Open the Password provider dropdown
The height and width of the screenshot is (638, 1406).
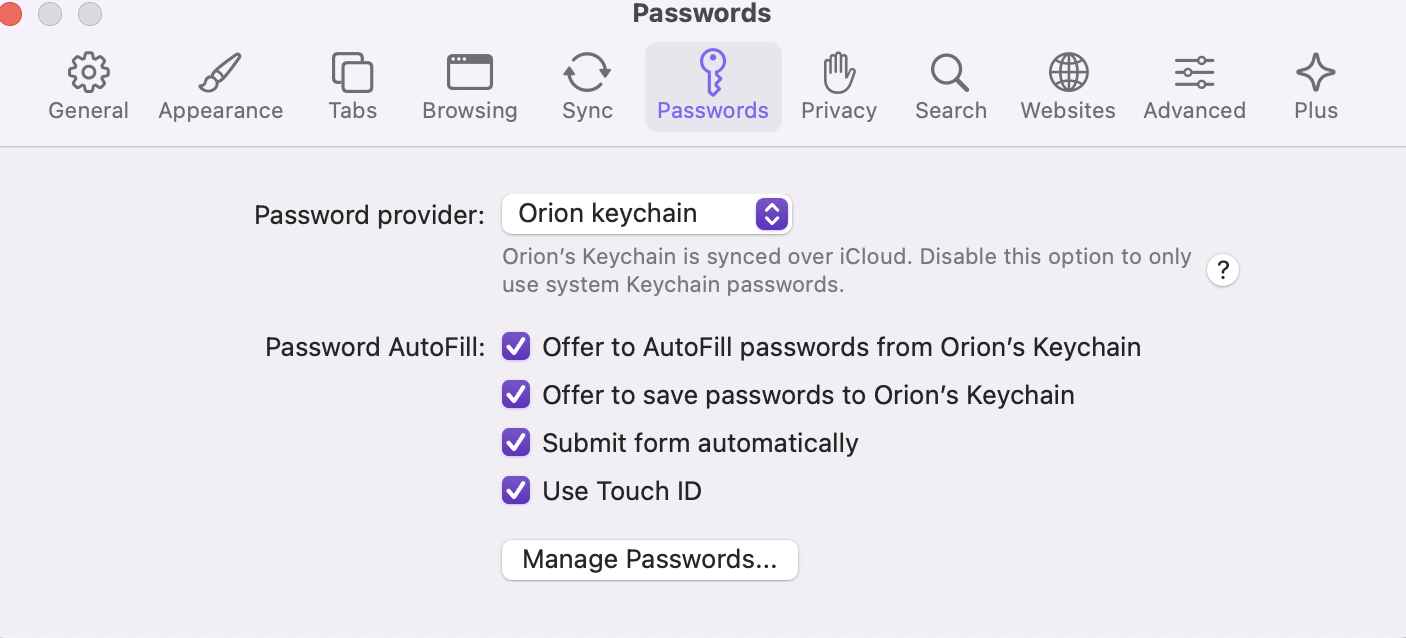646,214
